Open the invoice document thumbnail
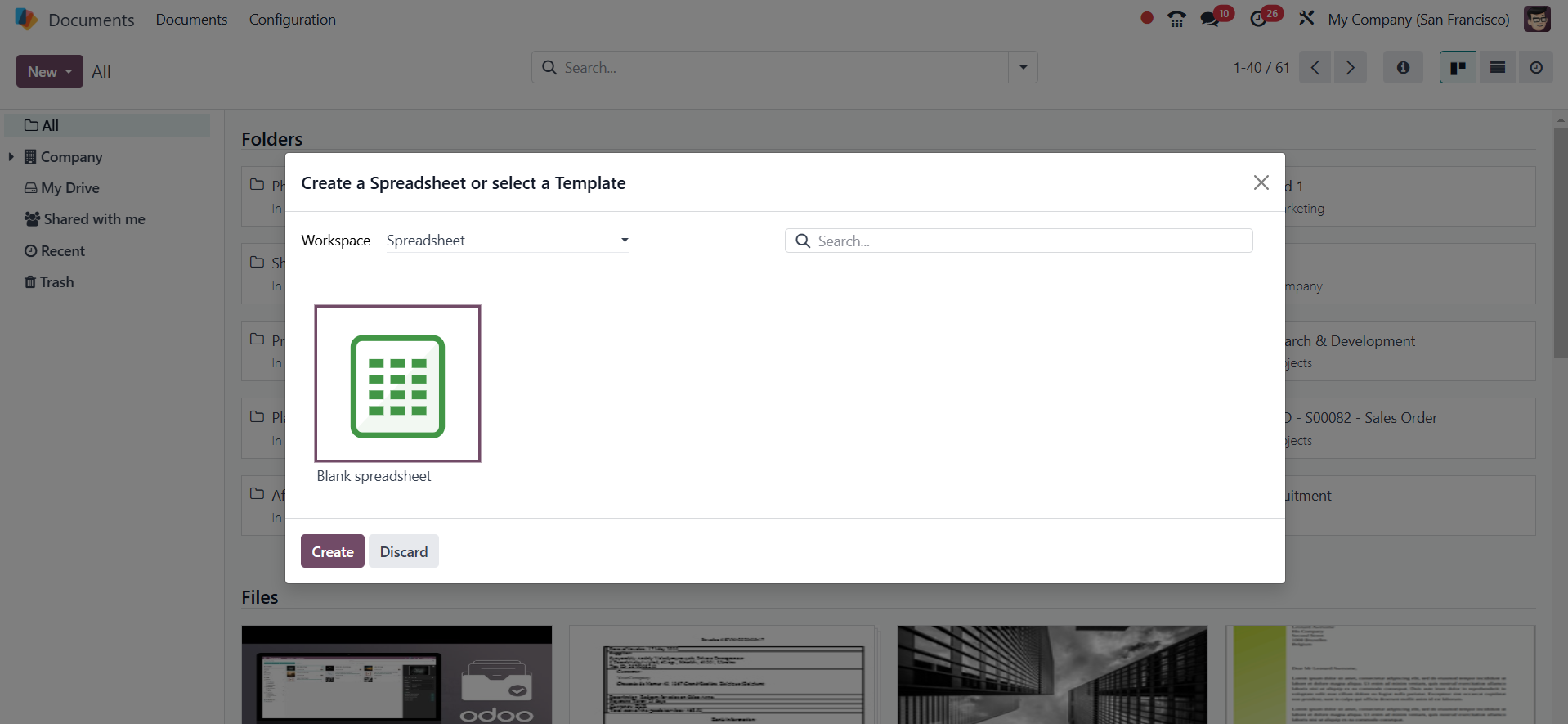This screenshot has width=1568, height=724. pos(722,675)
